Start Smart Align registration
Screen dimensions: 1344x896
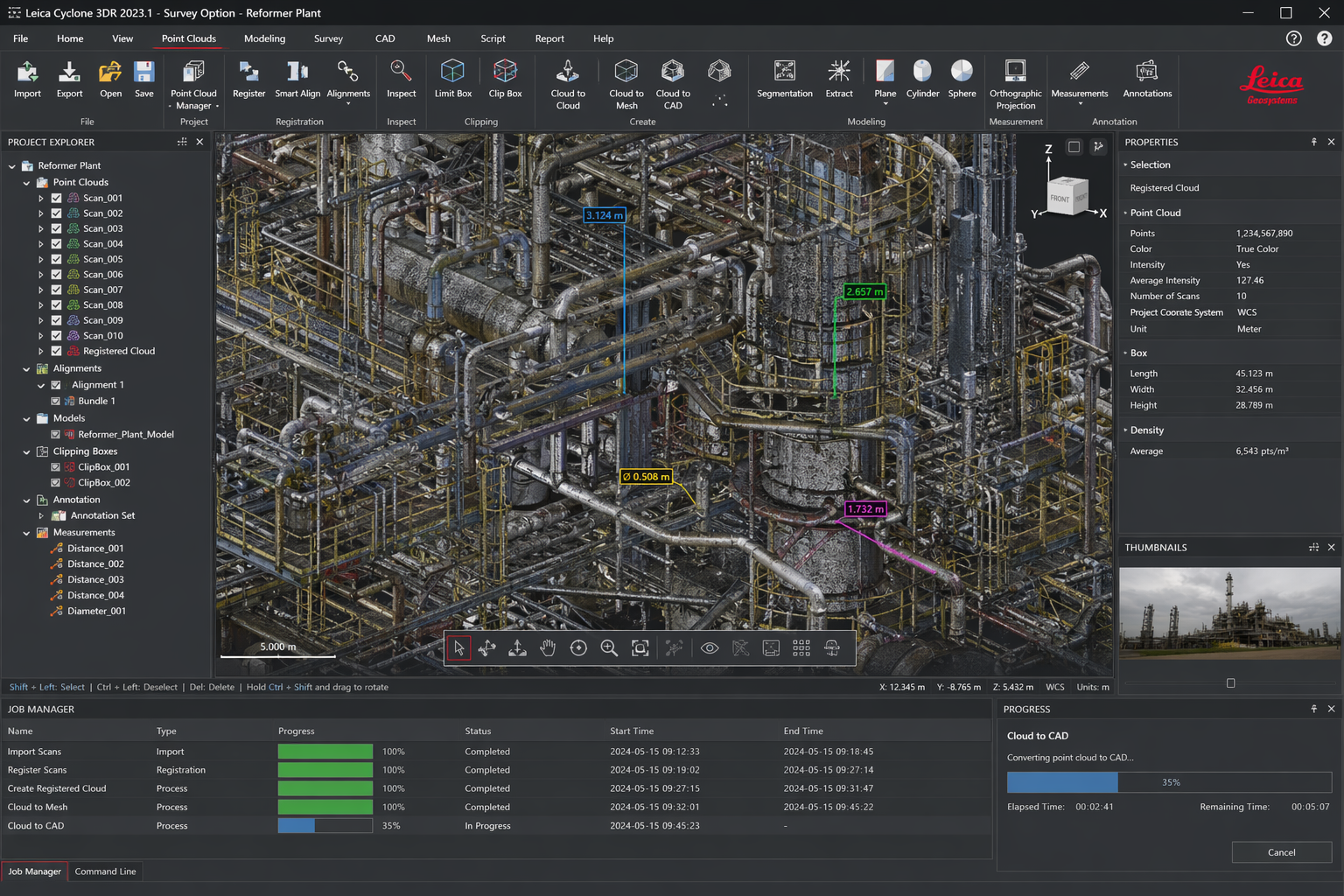click(297, 79)
